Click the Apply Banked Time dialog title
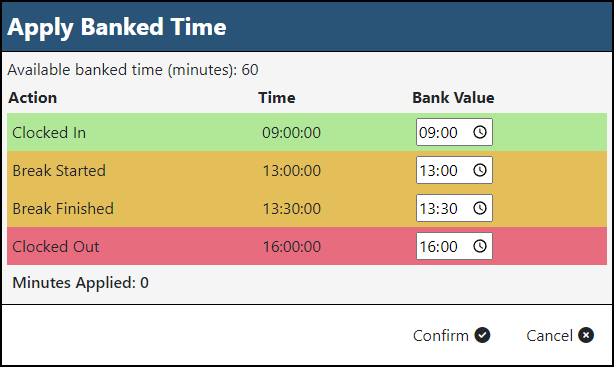Screen dimensions: 614x367 (x=117, y=27)
